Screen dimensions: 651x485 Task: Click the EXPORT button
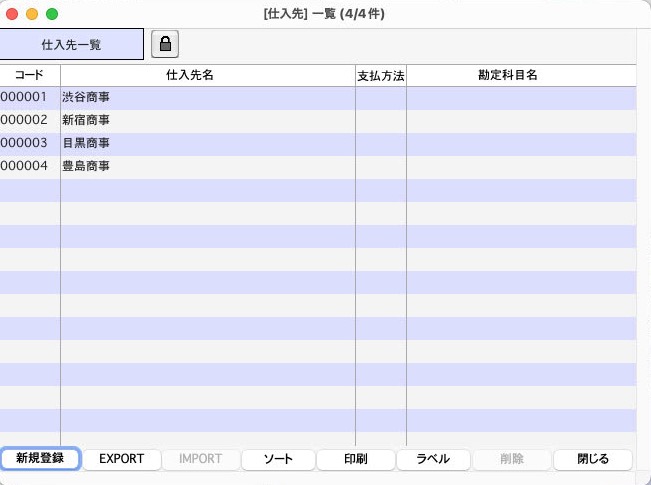click(122, 459)
